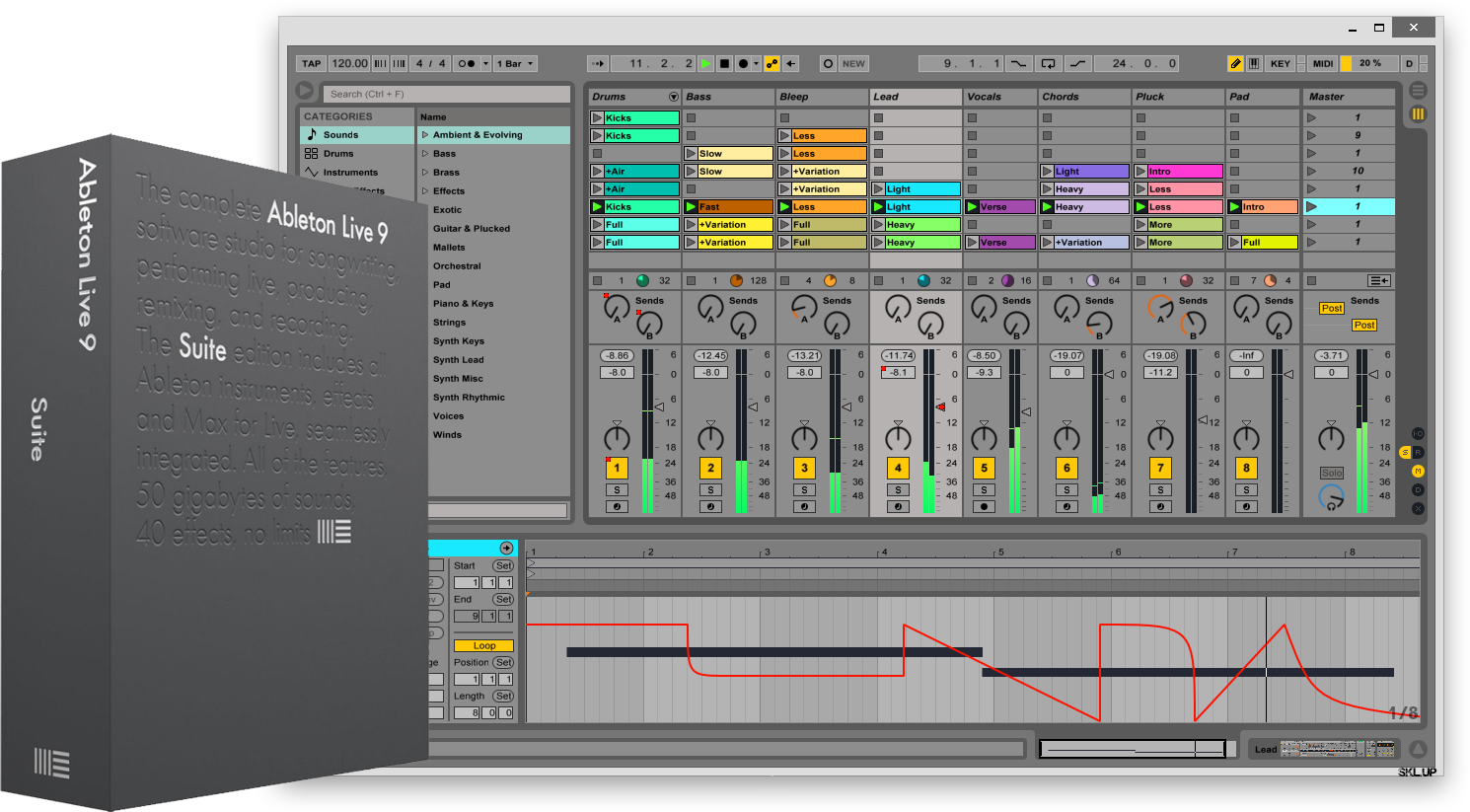Toggle the clip Loop switch

(483, 646)
